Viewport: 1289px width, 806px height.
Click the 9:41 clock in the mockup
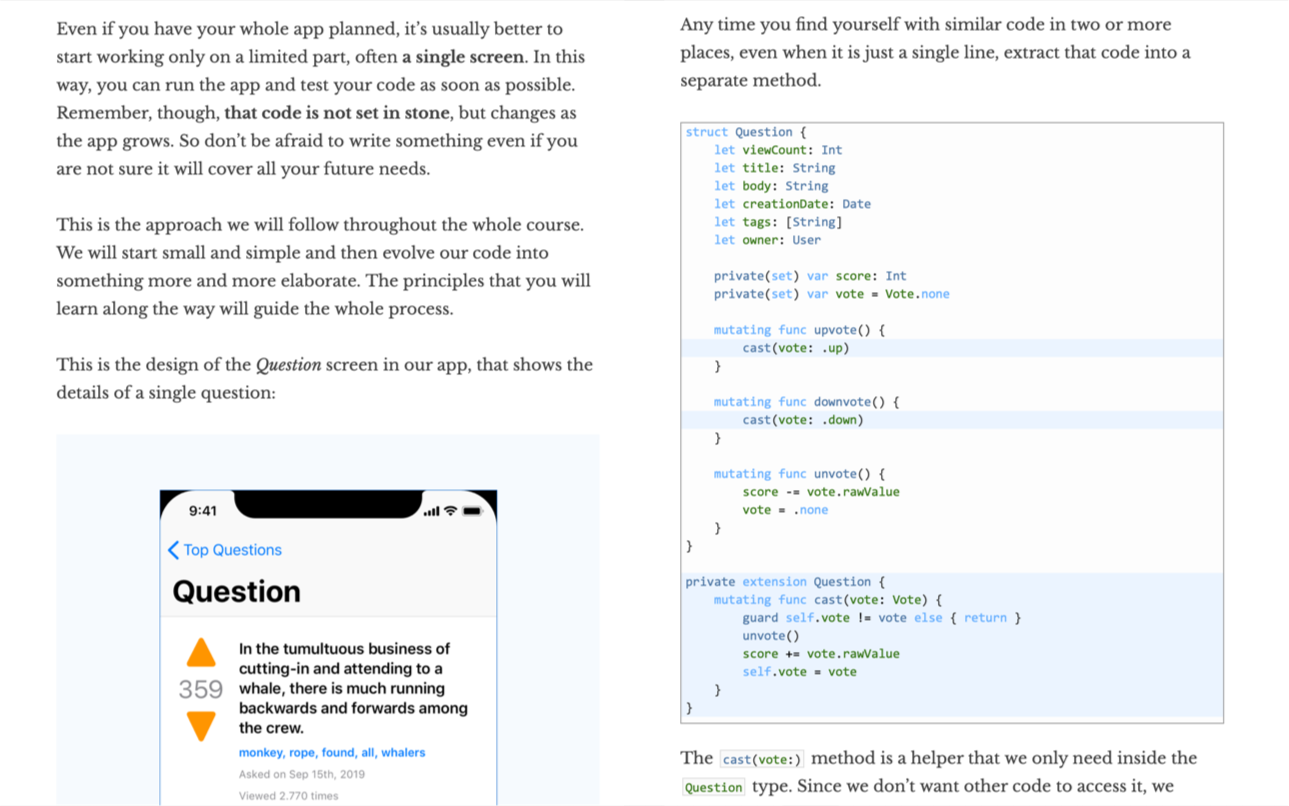(x=203, y=511)
